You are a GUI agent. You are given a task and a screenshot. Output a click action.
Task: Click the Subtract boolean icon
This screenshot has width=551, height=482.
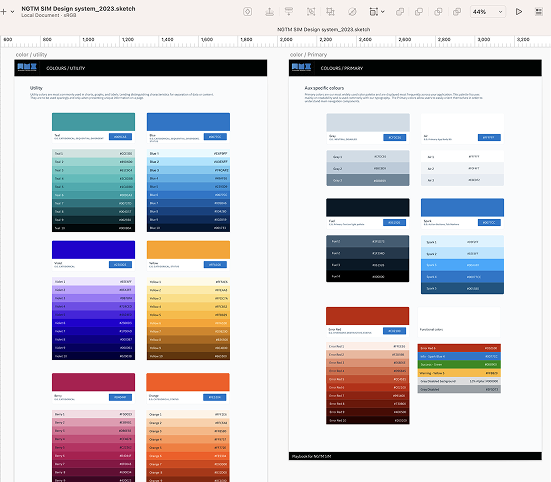pyautogui.click(x=419, y=12)
